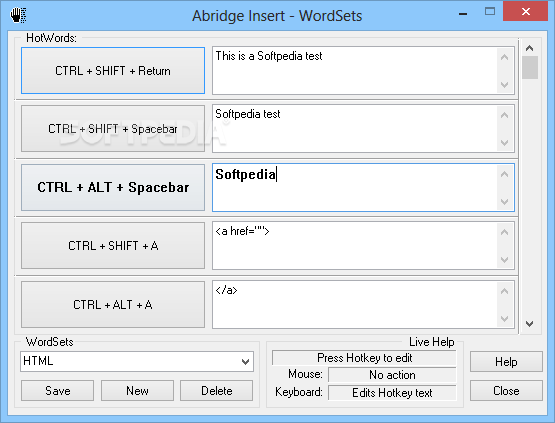Click down arrow of bold 'Softpedia' box
This screenshot has width=555, height=423.
(505, 201)
